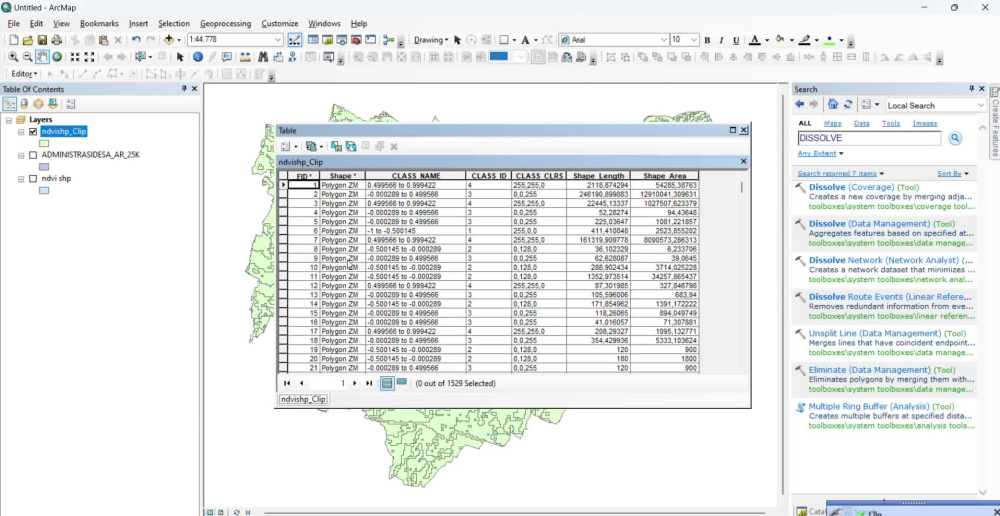
Task: Check the ADMINISTRASIDESA_AR_25K layer checkbox
Action: (33, 155)
